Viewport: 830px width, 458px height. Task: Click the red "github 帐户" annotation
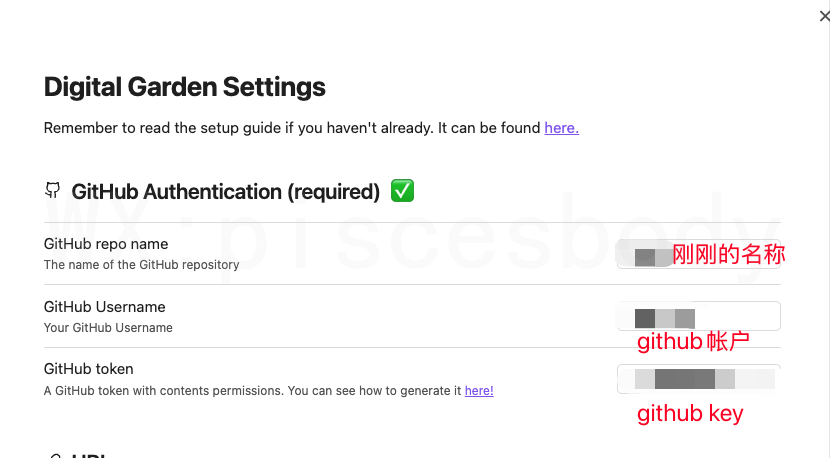coord(693,342)
